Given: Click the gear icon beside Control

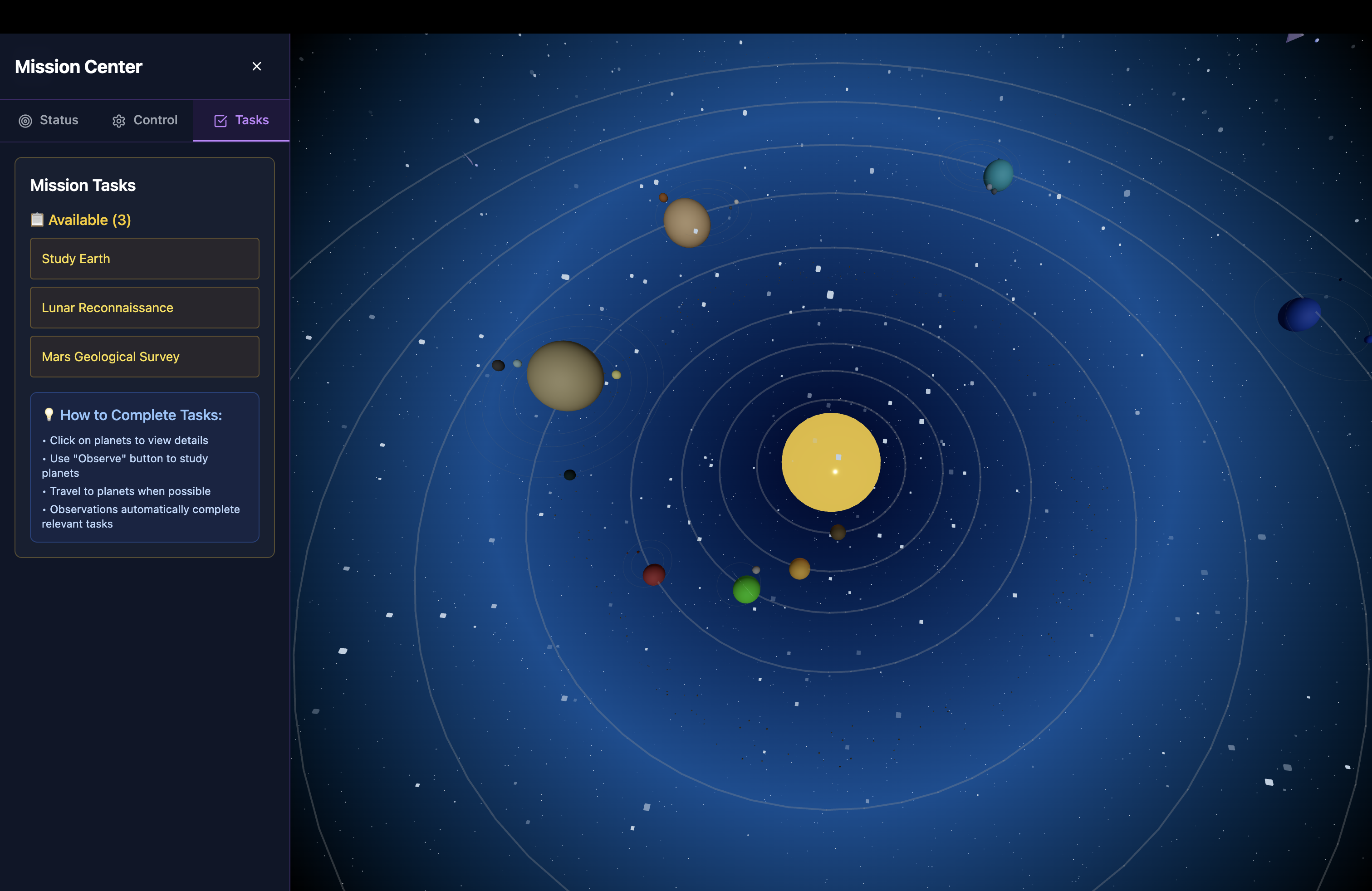Looking at the screenshot, I should point(119,121).
